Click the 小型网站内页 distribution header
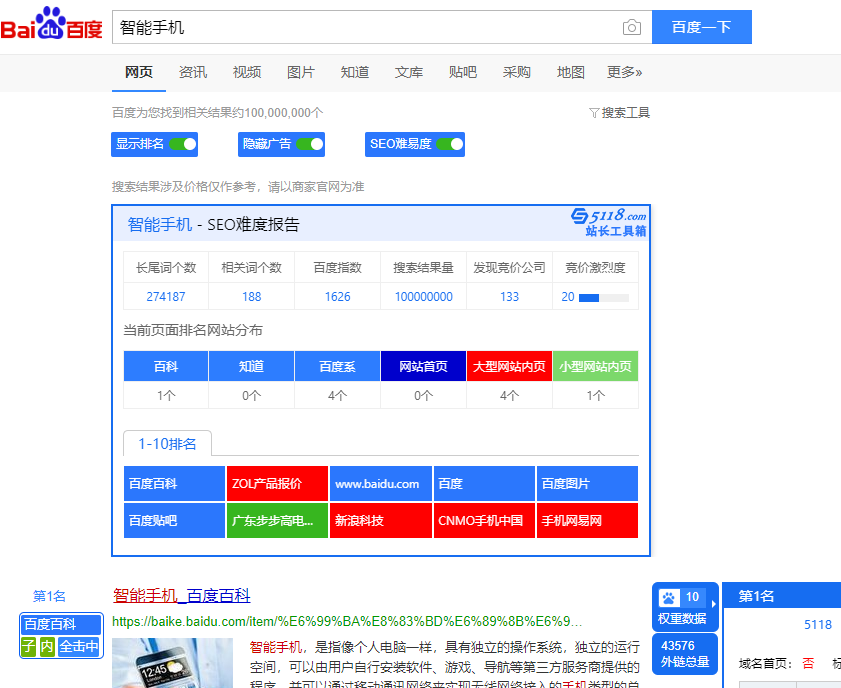This screenshot has height=688, width=841. (x=595, y=366)
